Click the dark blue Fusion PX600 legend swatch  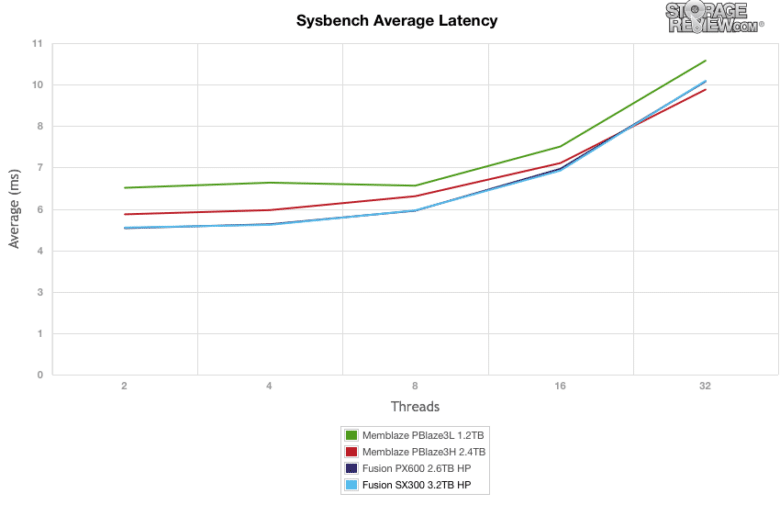point(351,468)
